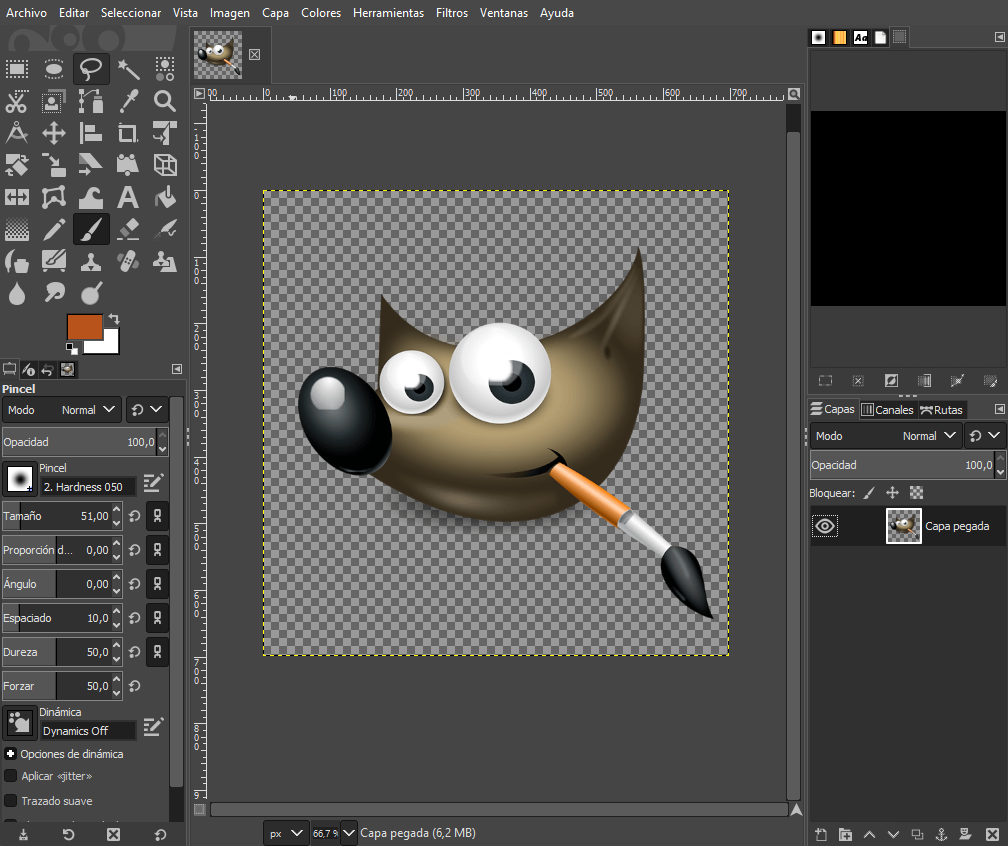Screen dimensions: 1008x846
Task: Select the Clone stamp tool
Action: point(91,262)
